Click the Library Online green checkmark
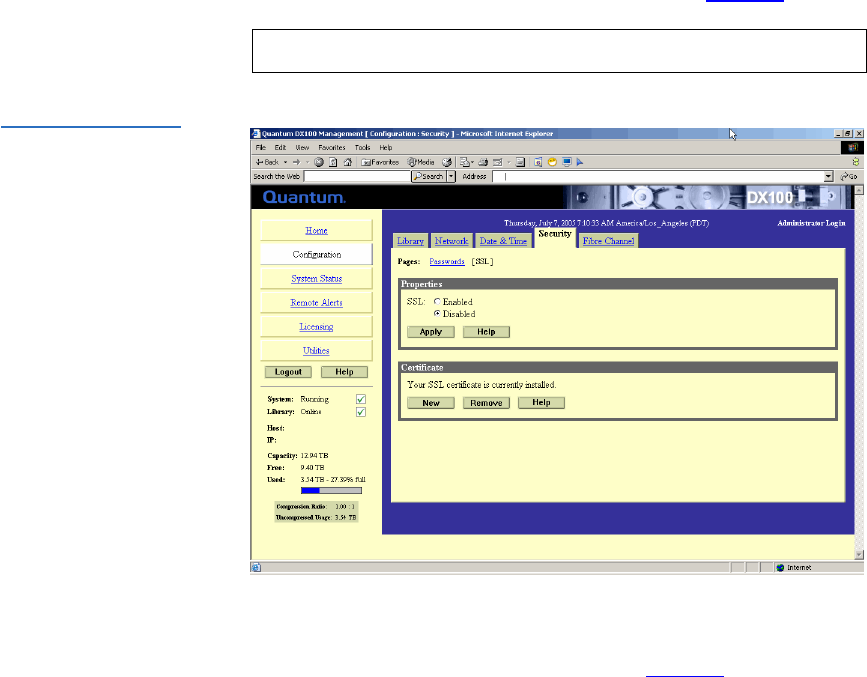This screenshot has width=867, height=677. coord(361,412)
